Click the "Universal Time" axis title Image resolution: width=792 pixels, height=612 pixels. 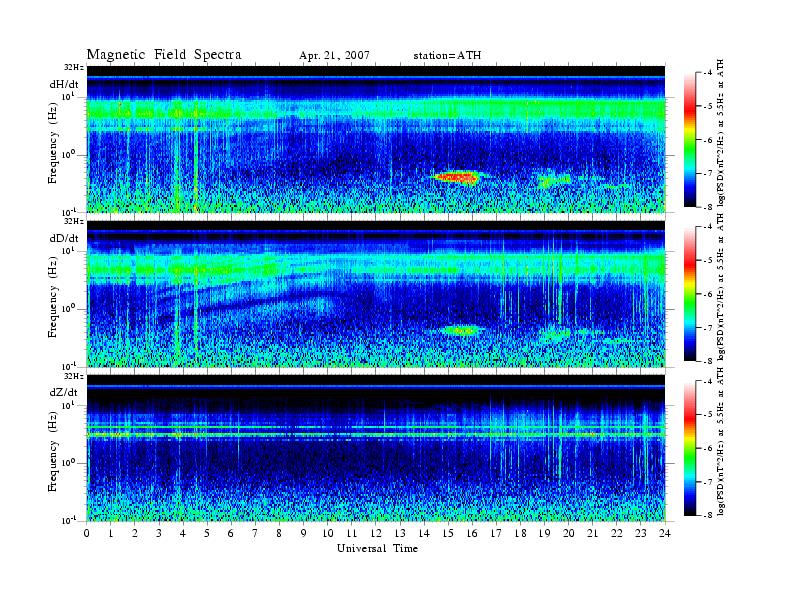[x=377, y=548]
